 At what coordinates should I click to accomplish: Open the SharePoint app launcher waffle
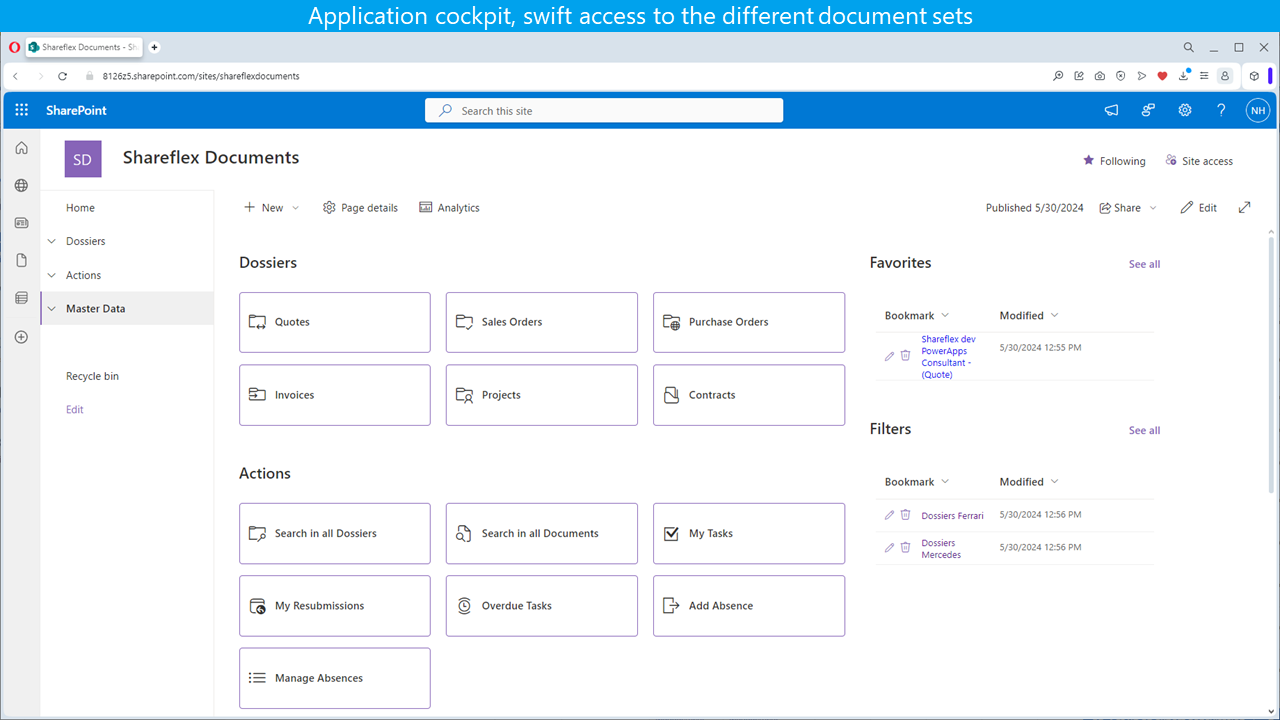[21, 110]
